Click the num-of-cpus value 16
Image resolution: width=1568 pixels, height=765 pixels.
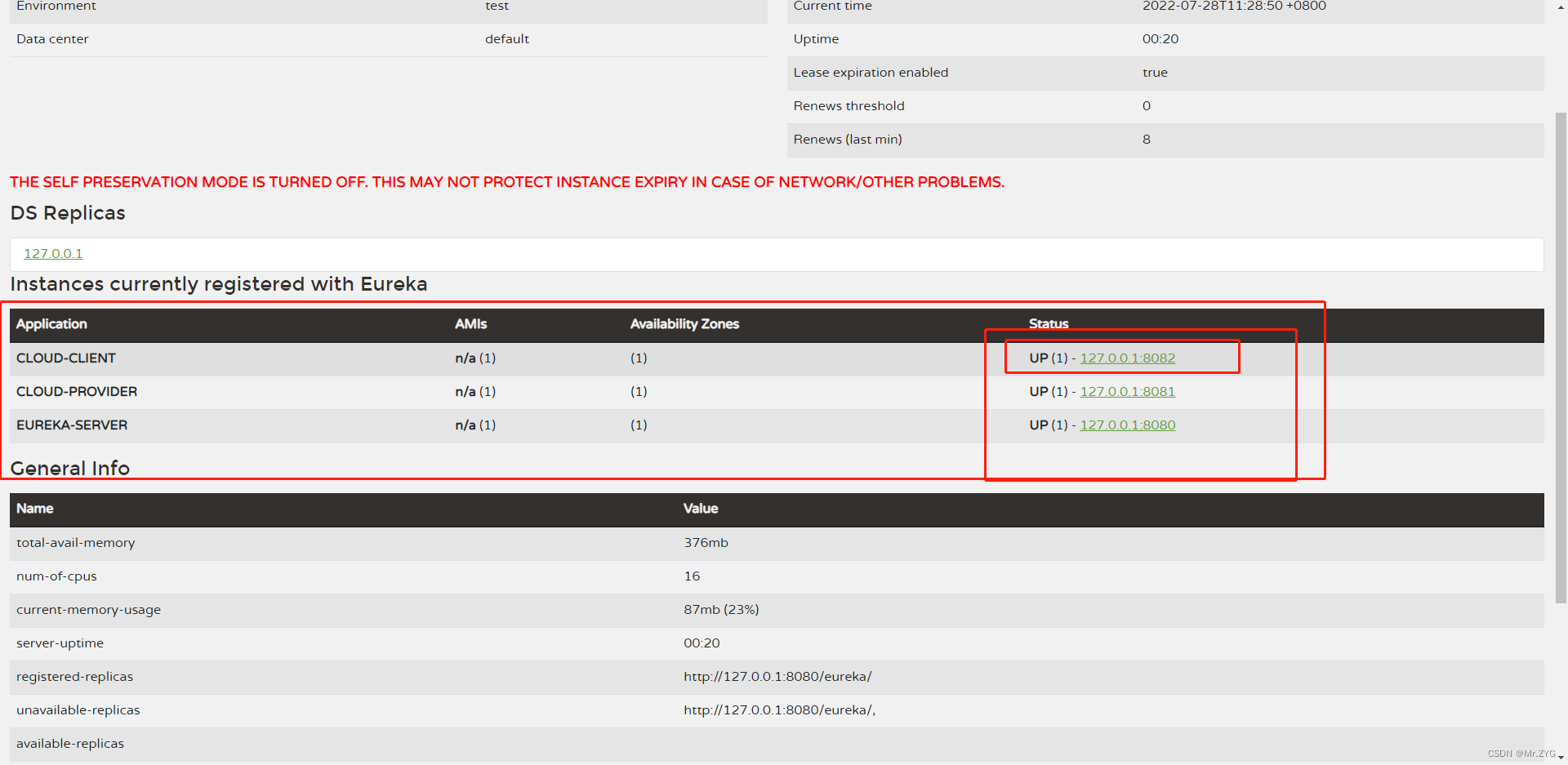click(692, 576)
